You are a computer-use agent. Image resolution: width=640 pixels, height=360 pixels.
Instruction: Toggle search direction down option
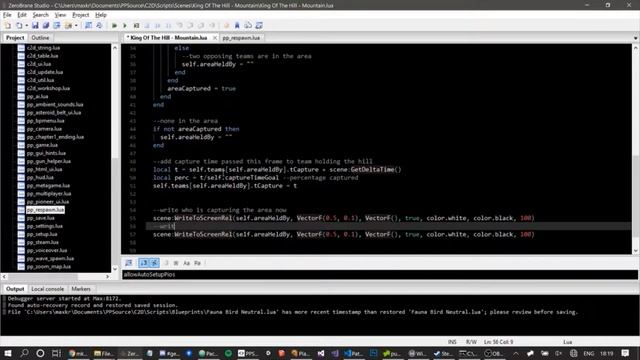point(144,263)
